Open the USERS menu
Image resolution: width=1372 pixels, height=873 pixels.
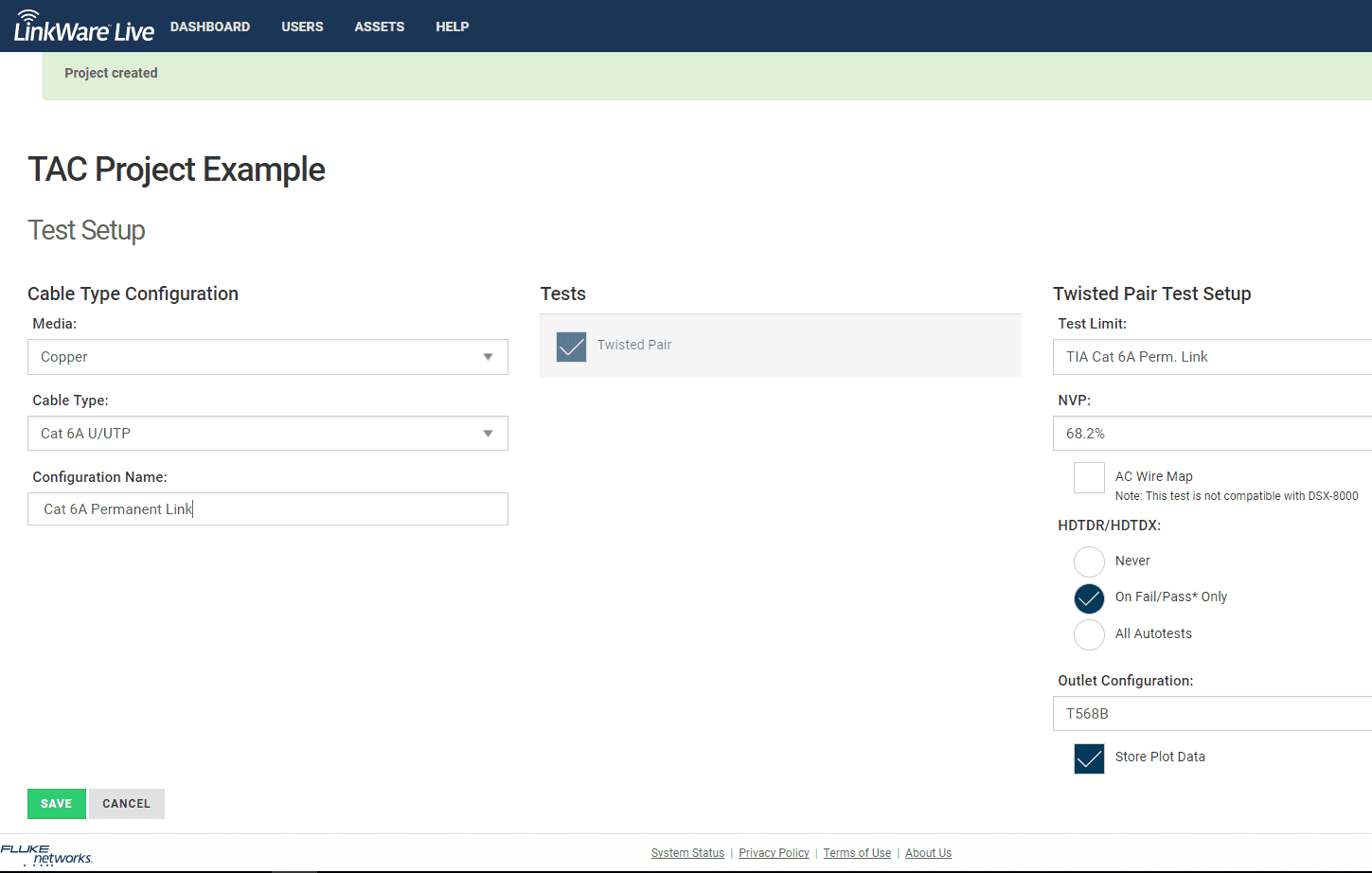[x=302, y=26]
